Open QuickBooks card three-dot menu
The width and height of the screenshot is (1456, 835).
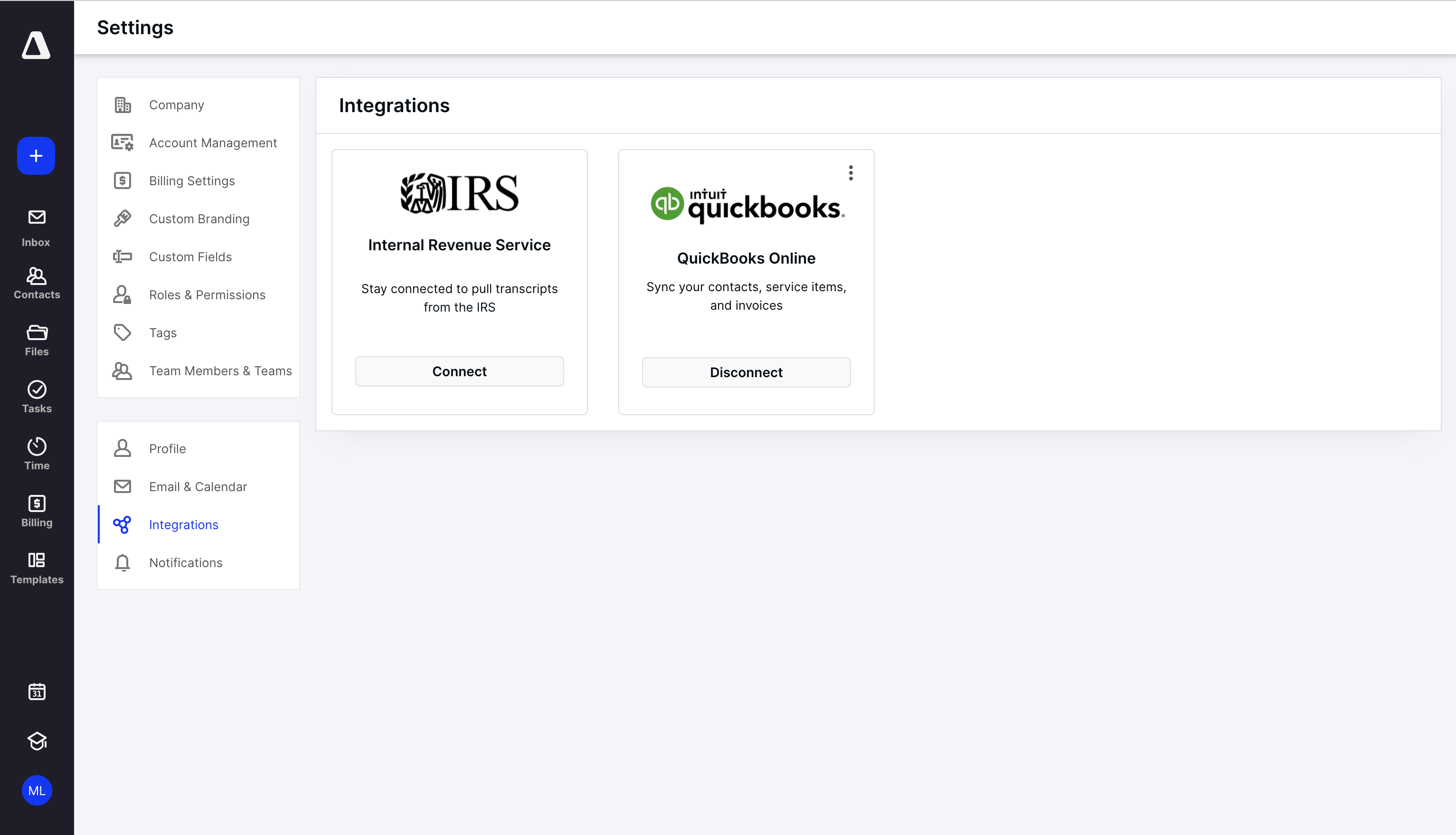[851, 173]
